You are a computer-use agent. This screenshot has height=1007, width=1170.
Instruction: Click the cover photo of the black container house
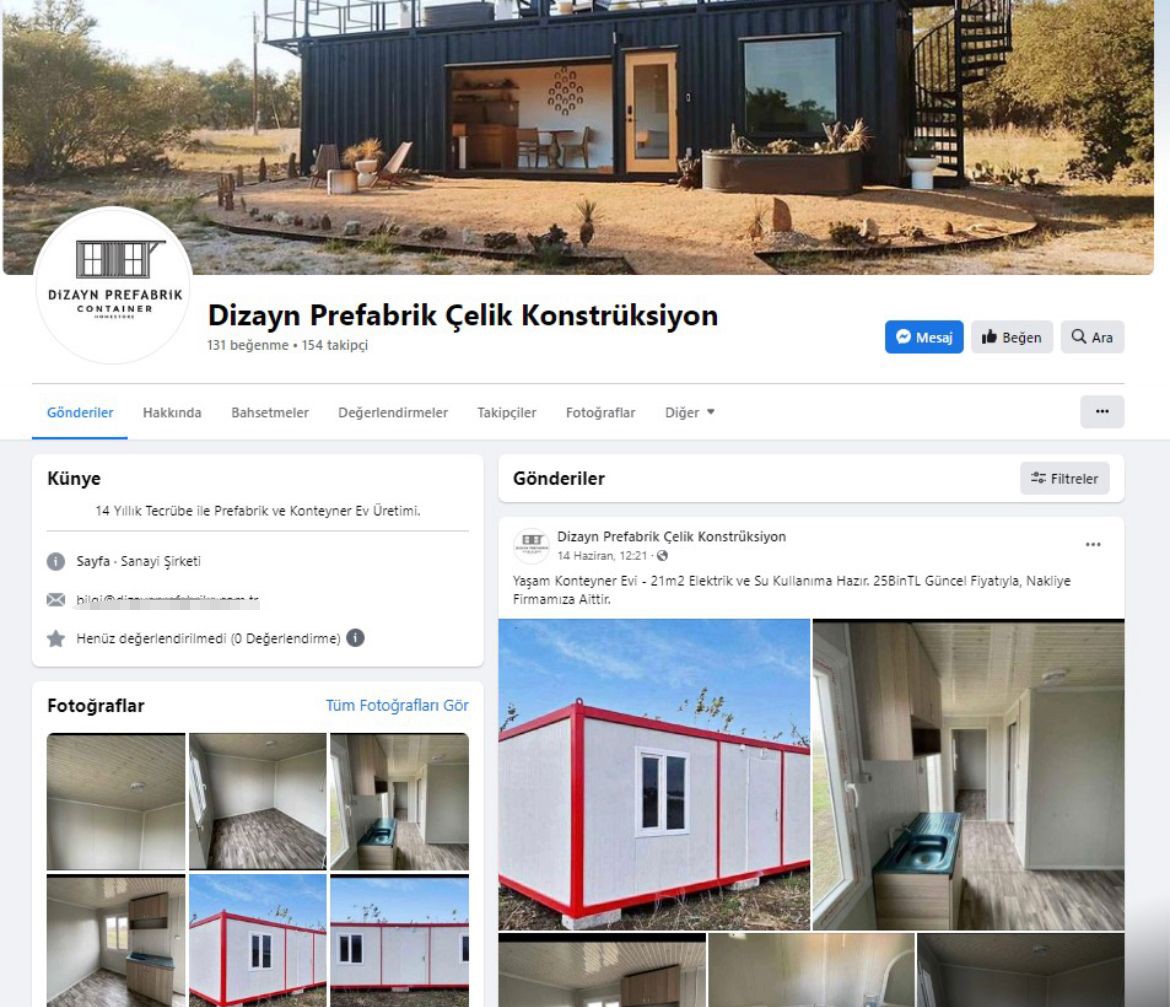click(578, 137)
